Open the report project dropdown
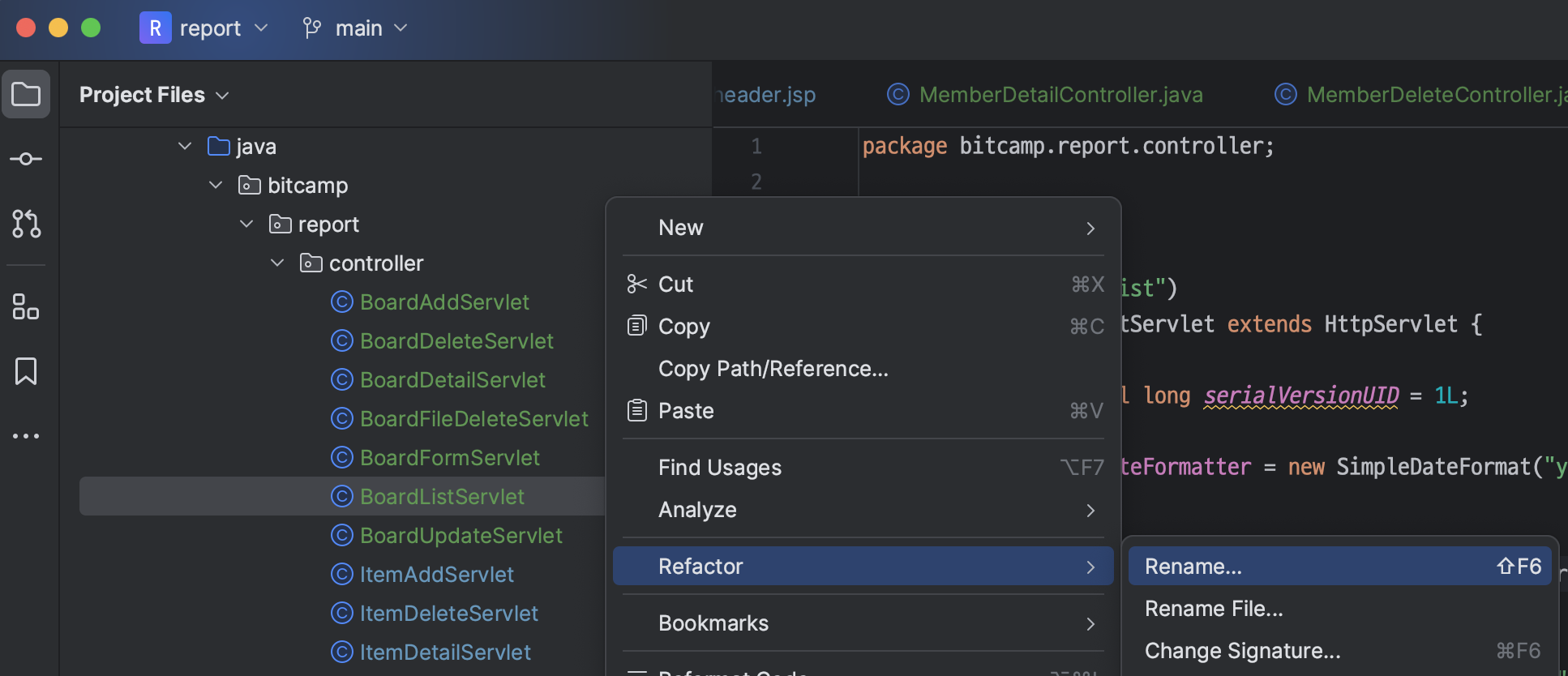The width and height of the screenshot is (1568, 676). coord(203,28)
